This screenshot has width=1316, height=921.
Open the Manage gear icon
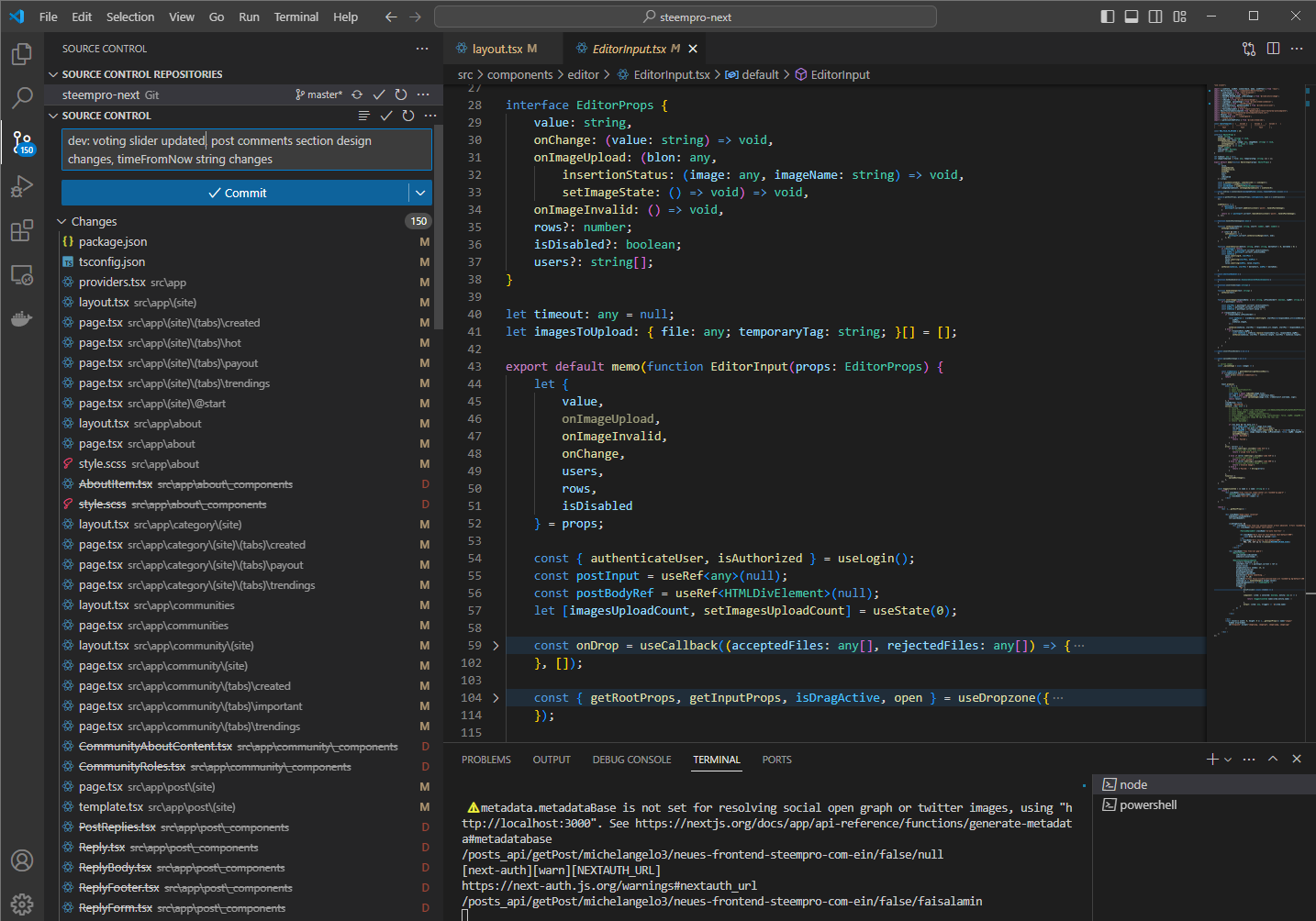coord(22,904)
